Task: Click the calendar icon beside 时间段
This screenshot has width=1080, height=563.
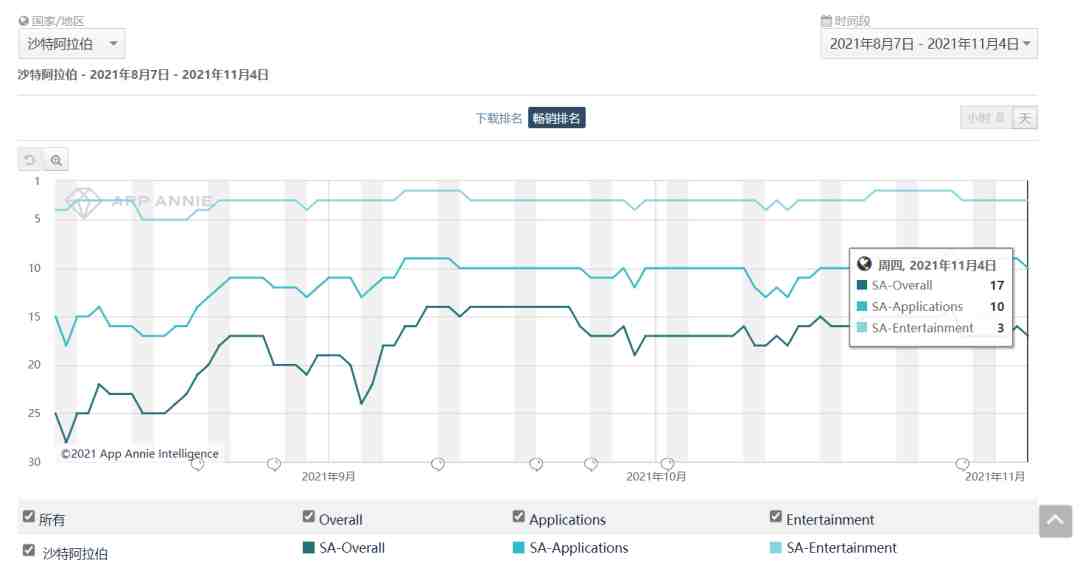Action: point(826,21)
